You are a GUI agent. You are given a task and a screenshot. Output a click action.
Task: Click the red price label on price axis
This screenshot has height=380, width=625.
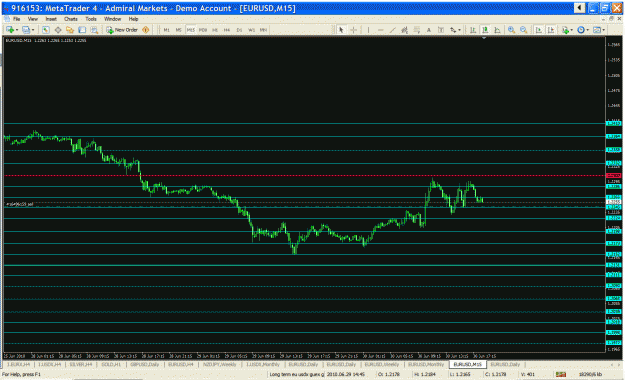pos(613,175)
